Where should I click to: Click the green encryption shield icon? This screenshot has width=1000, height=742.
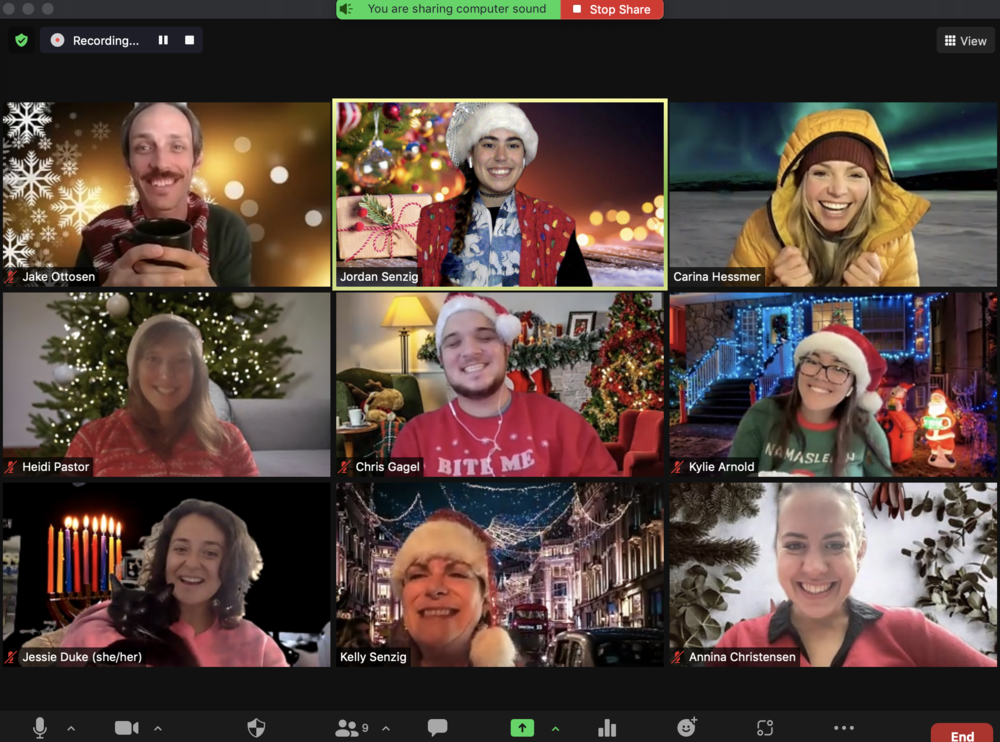22,40
